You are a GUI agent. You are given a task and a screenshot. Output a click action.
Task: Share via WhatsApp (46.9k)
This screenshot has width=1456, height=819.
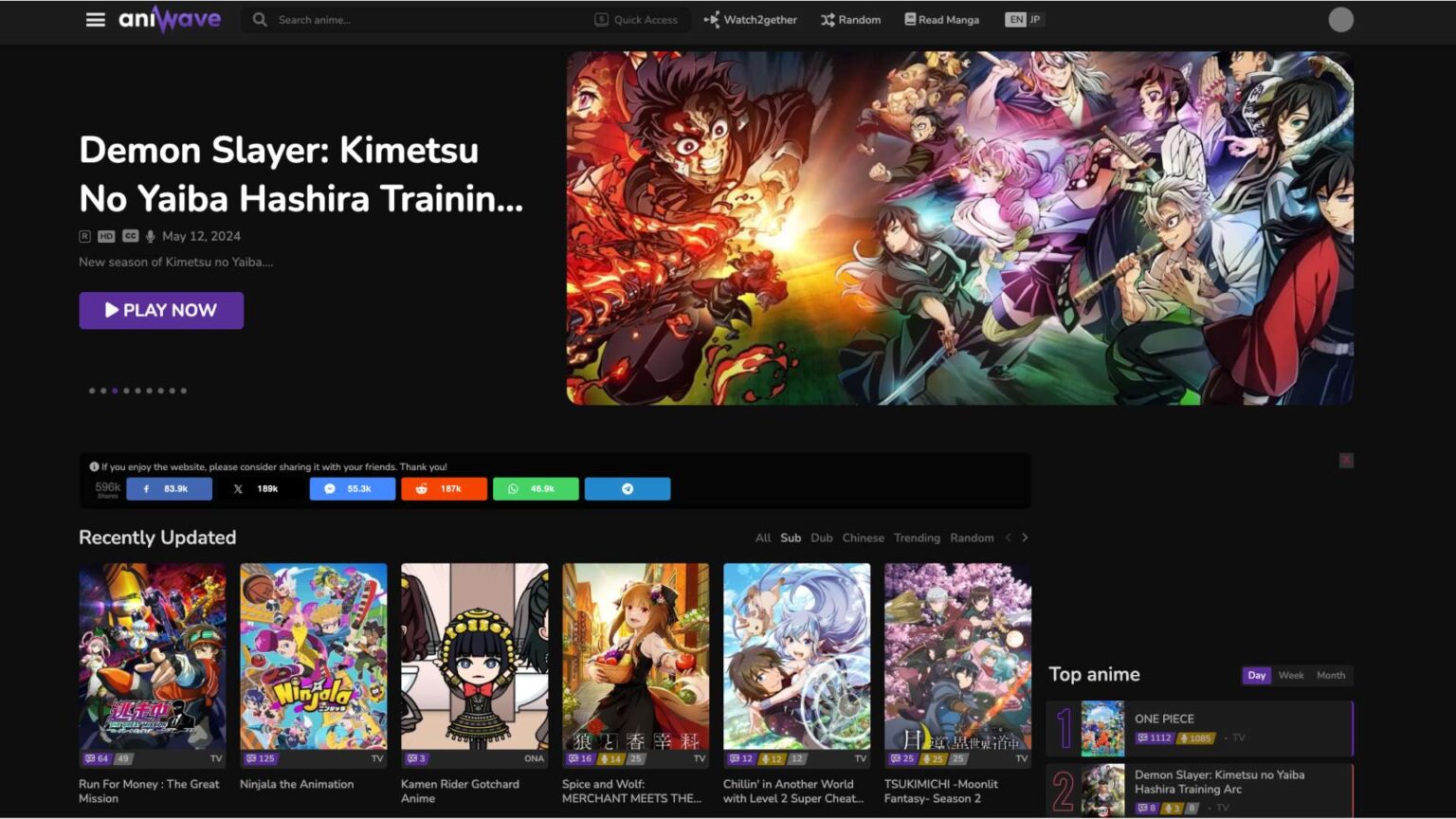coord(536,489)
